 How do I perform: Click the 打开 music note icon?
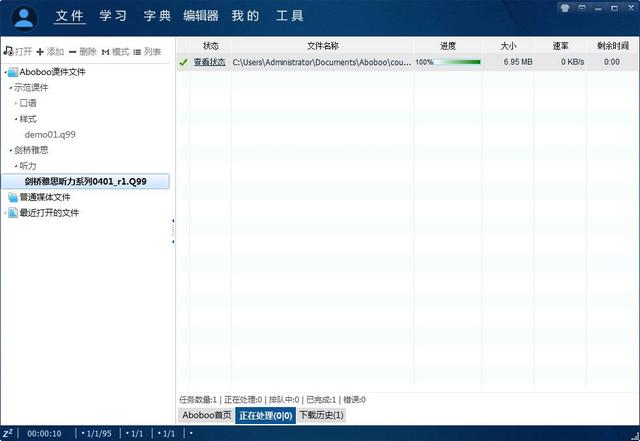point(8,51)
